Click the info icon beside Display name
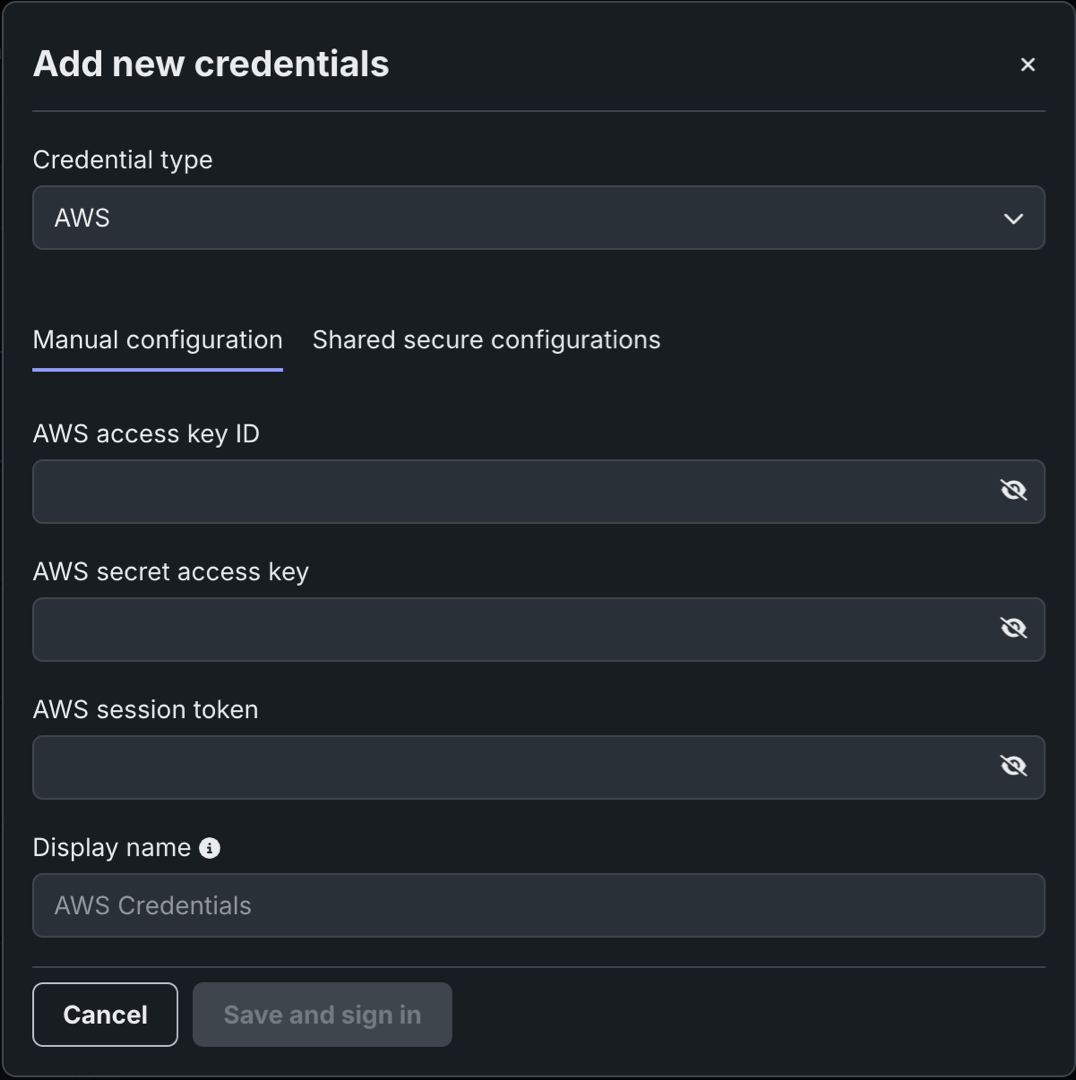The width and height of the screenshot is (1076, 1080). (x=209, y=848)
